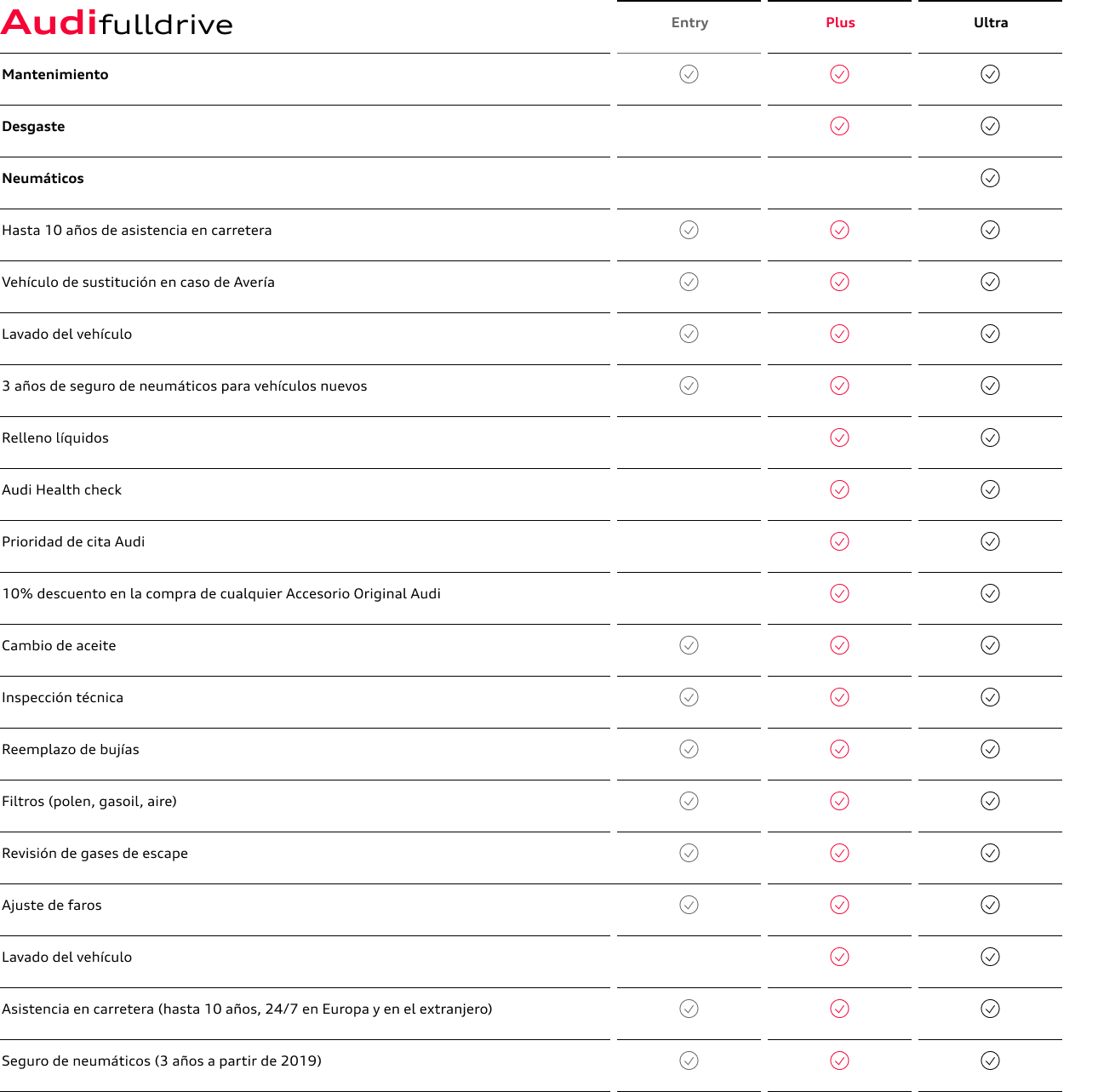Click Ultra checkmark in Seguro de neumáticos 2019 row

991,1061
